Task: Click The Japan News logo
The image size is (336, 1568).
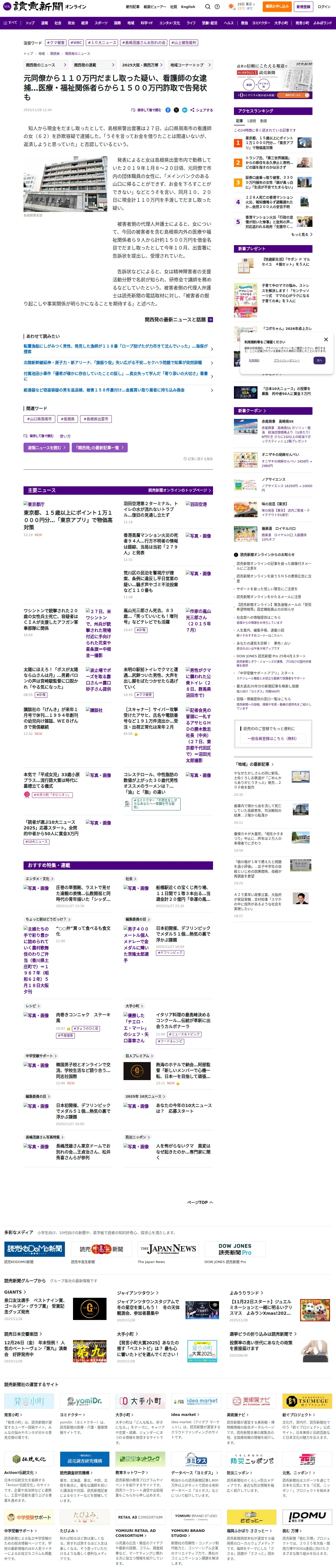Action: tap(168, 1249)
